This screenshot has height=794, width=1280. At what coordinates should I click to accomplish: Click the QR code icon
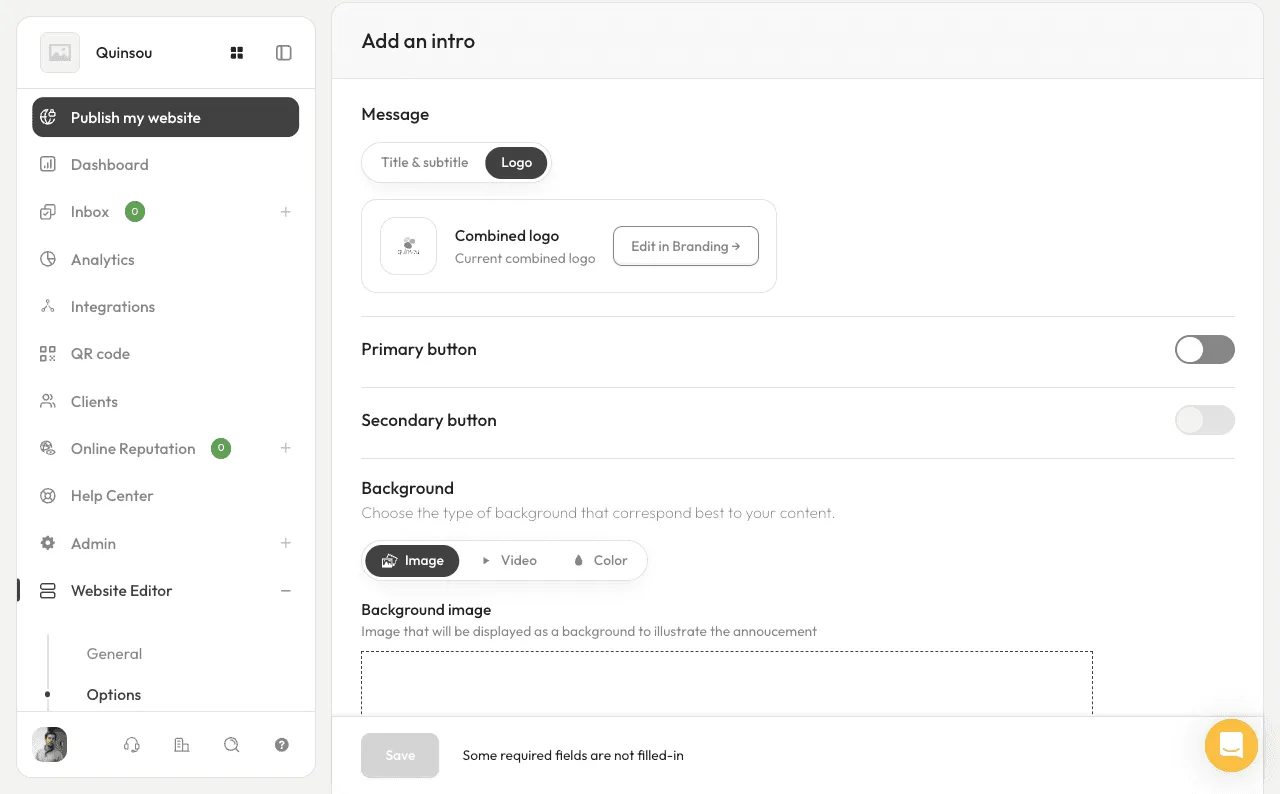tap(47, 354)
